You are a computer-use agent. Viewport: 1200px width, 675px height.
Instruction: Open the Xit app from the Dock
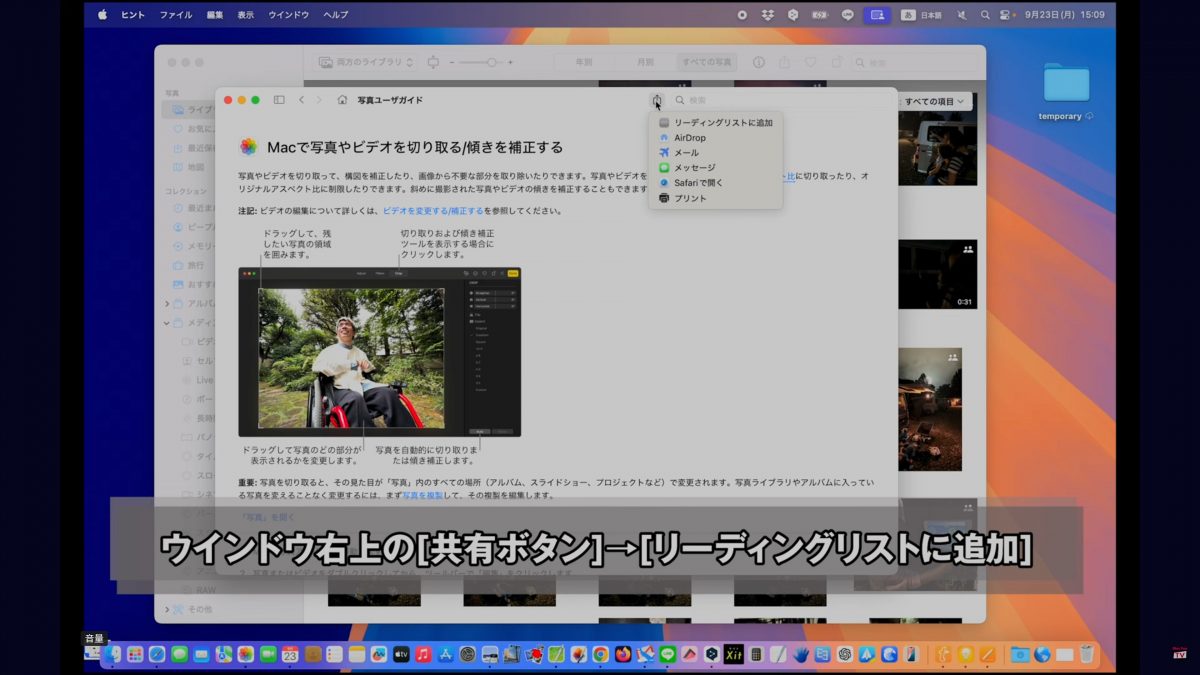733,654
